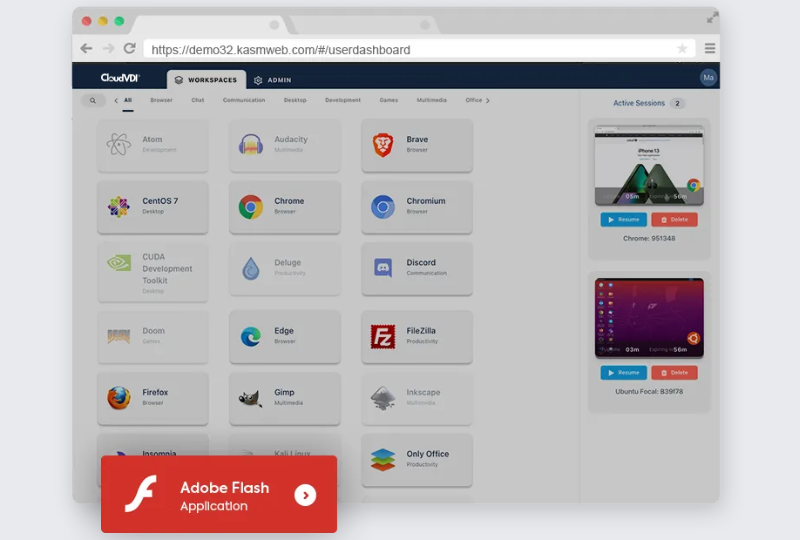
Task: Open the CUDA Development Toolkit icon
Action: [118, 263]
